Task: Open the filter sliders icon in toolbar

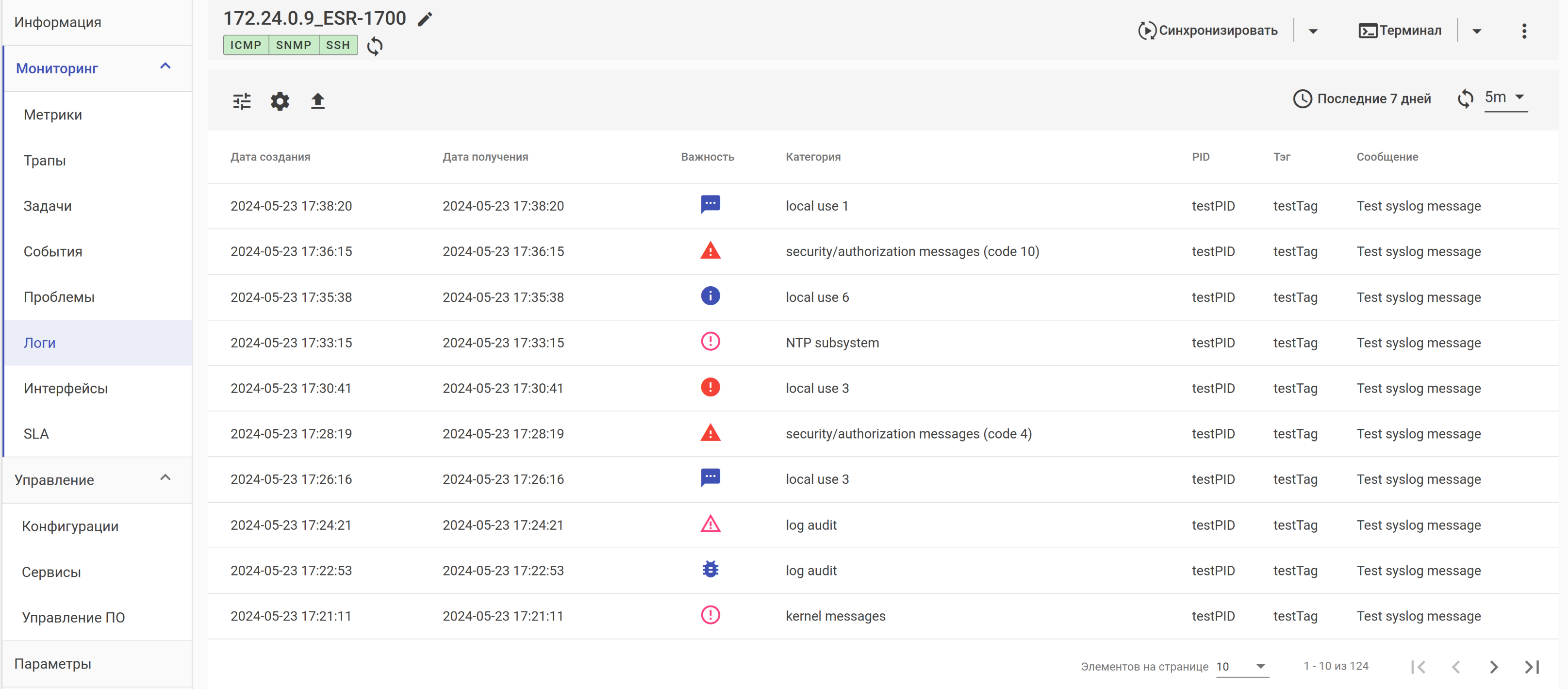Action: (242, 101)
